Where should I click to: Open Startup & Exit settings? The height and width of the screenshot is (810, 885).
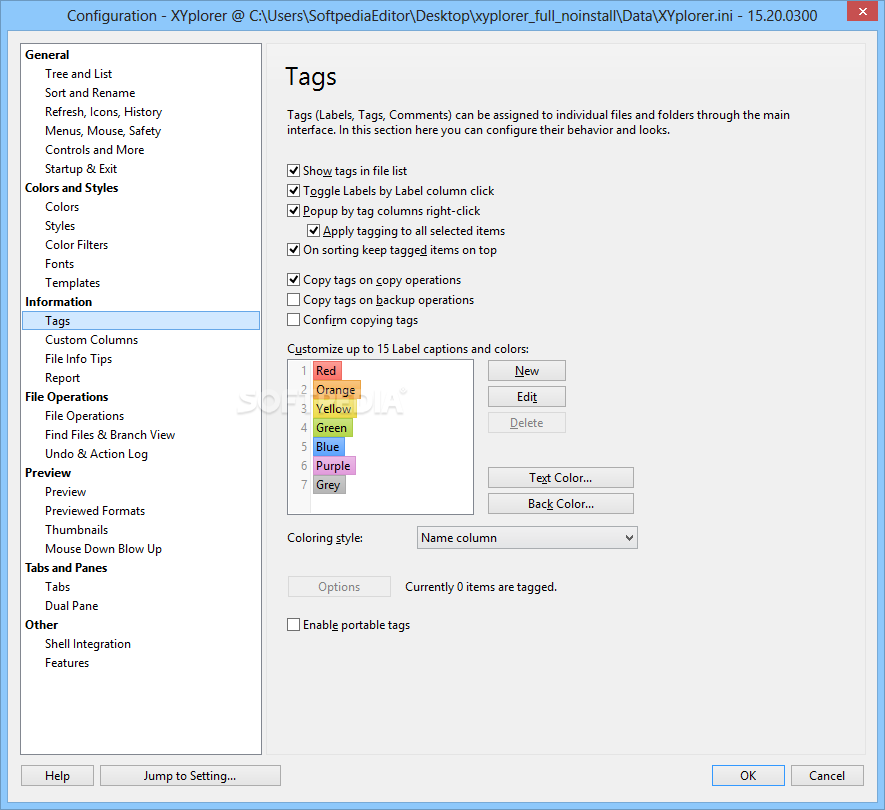81,169
